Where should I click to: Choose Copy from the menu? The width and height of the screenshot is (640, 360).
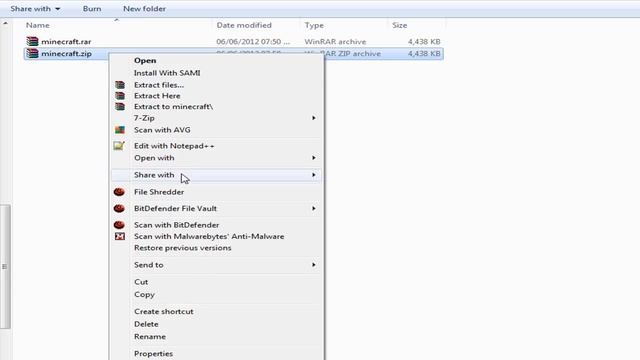click(144, 295)
